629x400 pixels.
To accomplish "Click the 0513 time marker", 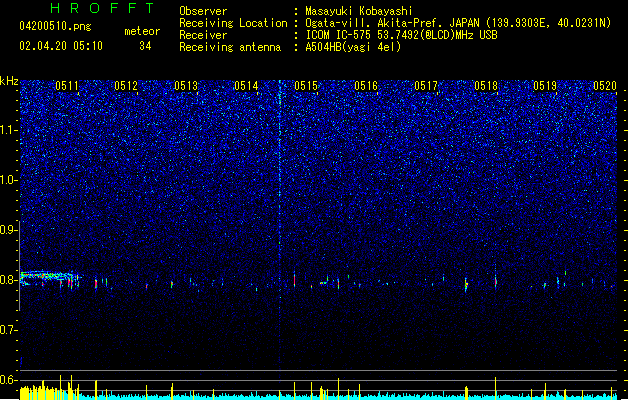I will pos(186,86).
